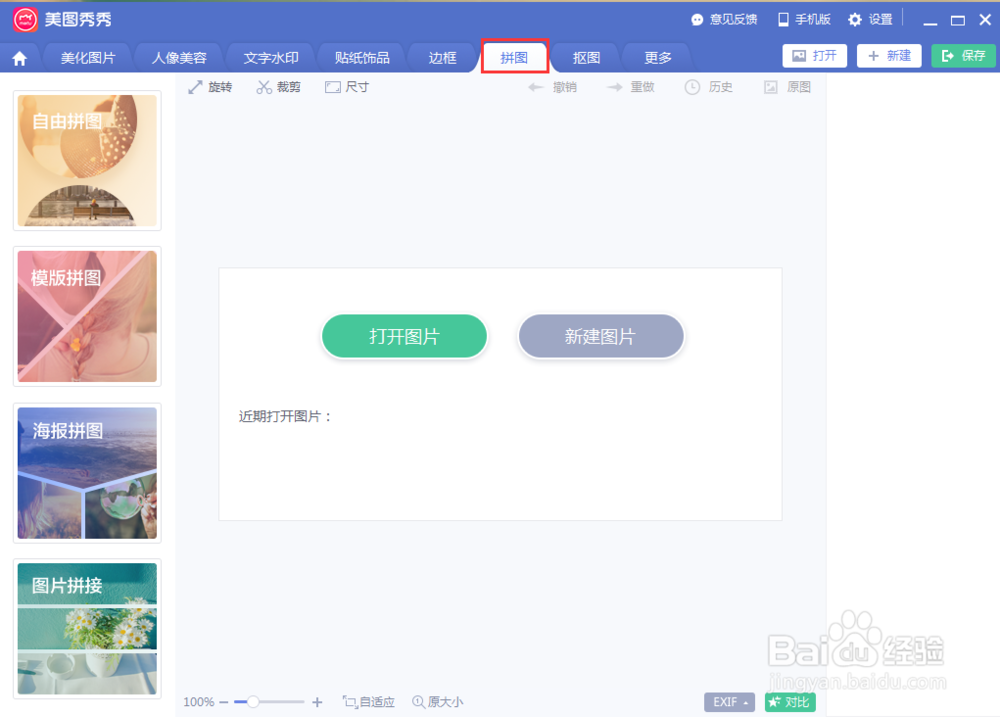Open the 海报拼图 poster collage thumbnail
Screen dimensions: 1000x717
click(87, 472)
